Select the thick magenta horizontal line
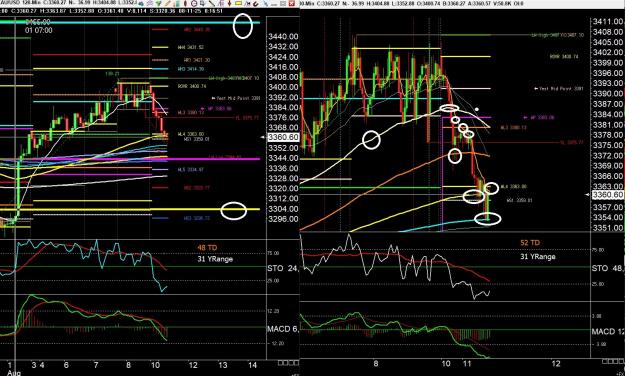This screenshot has width=625, height=376. click(130, 159)
